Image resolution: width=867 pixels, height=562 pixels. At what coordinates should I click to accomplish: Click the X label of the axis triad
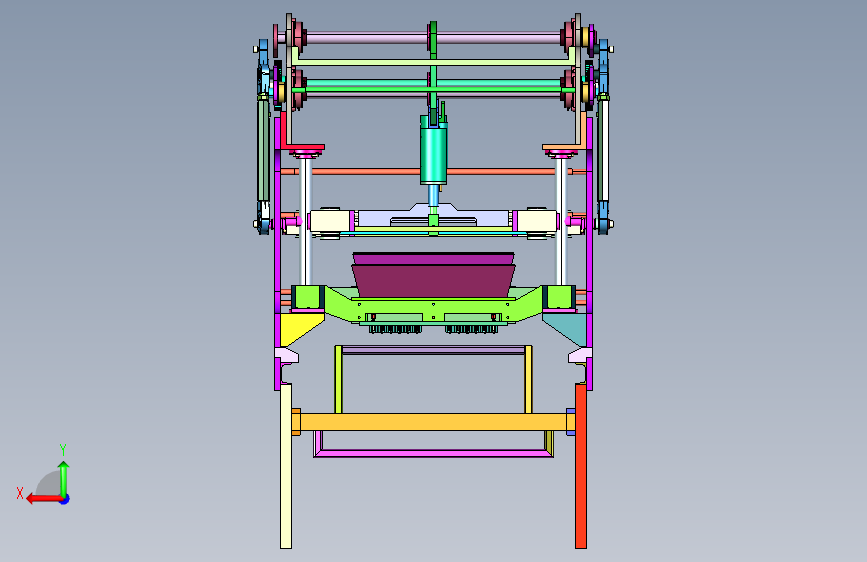point(20,493)
